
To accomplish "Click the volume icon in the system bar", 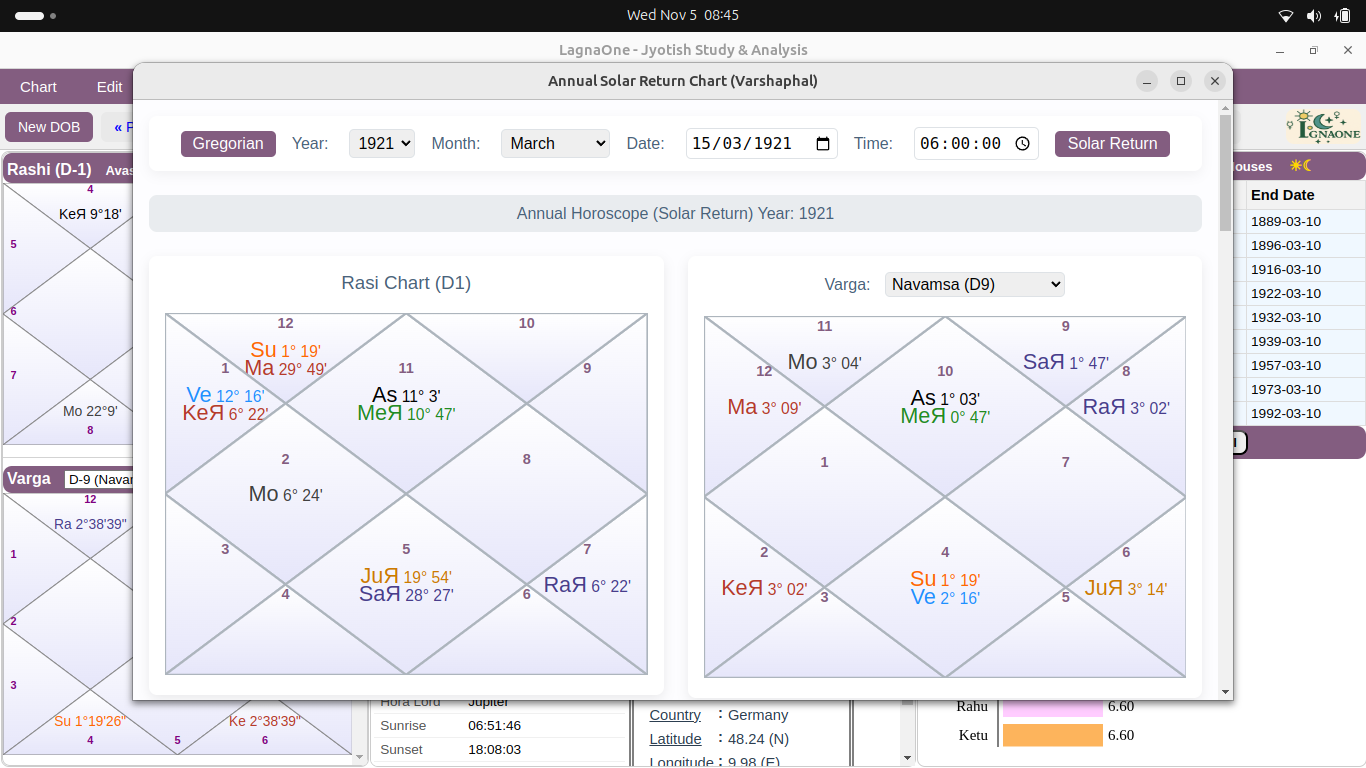I will [x=1312, y=15].
